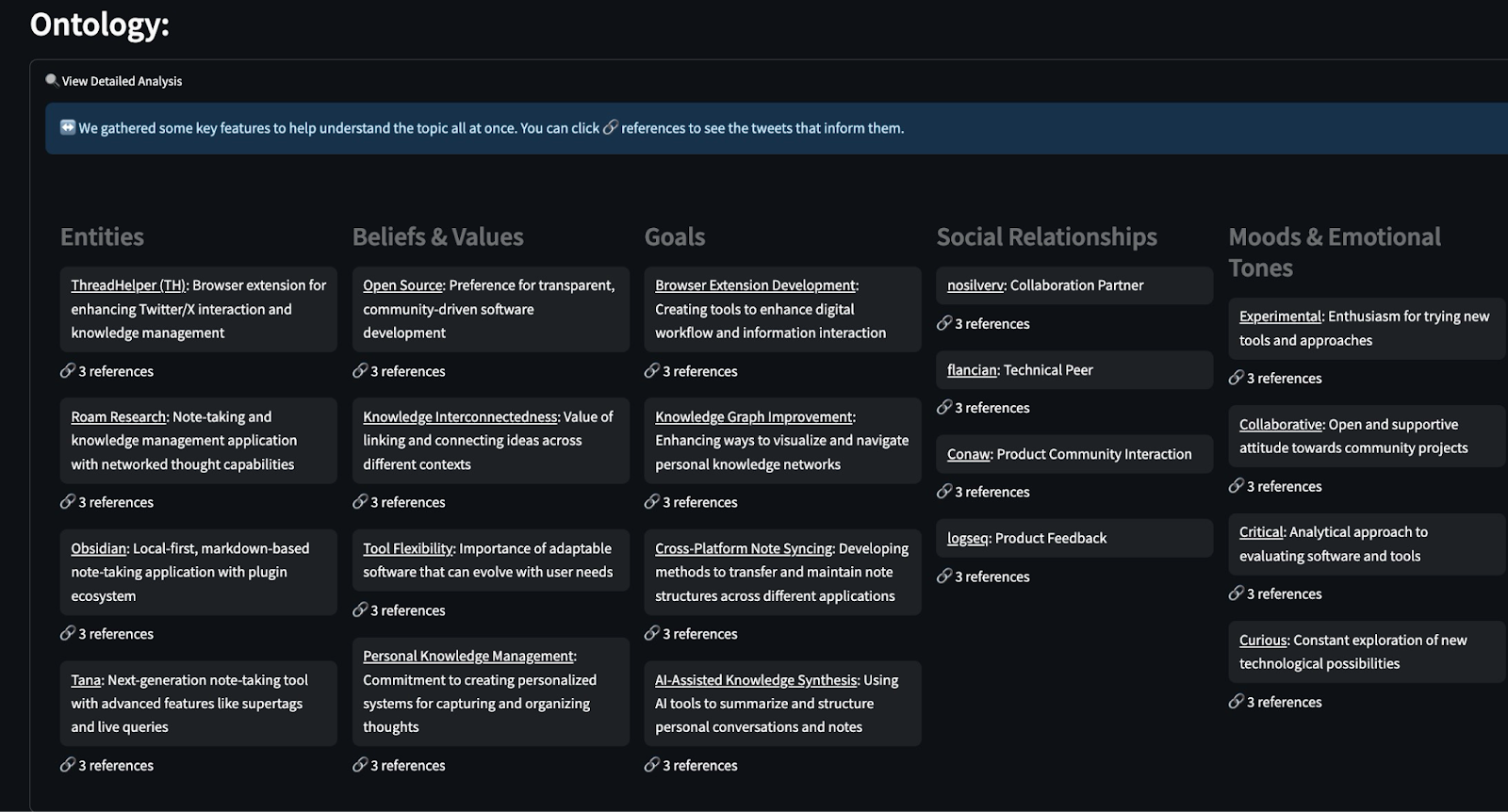Image resolution: width=1508 pixels, height=812 pixels.
Task: Click references link icon under Tool Flexibility
Action: (360, 610)
